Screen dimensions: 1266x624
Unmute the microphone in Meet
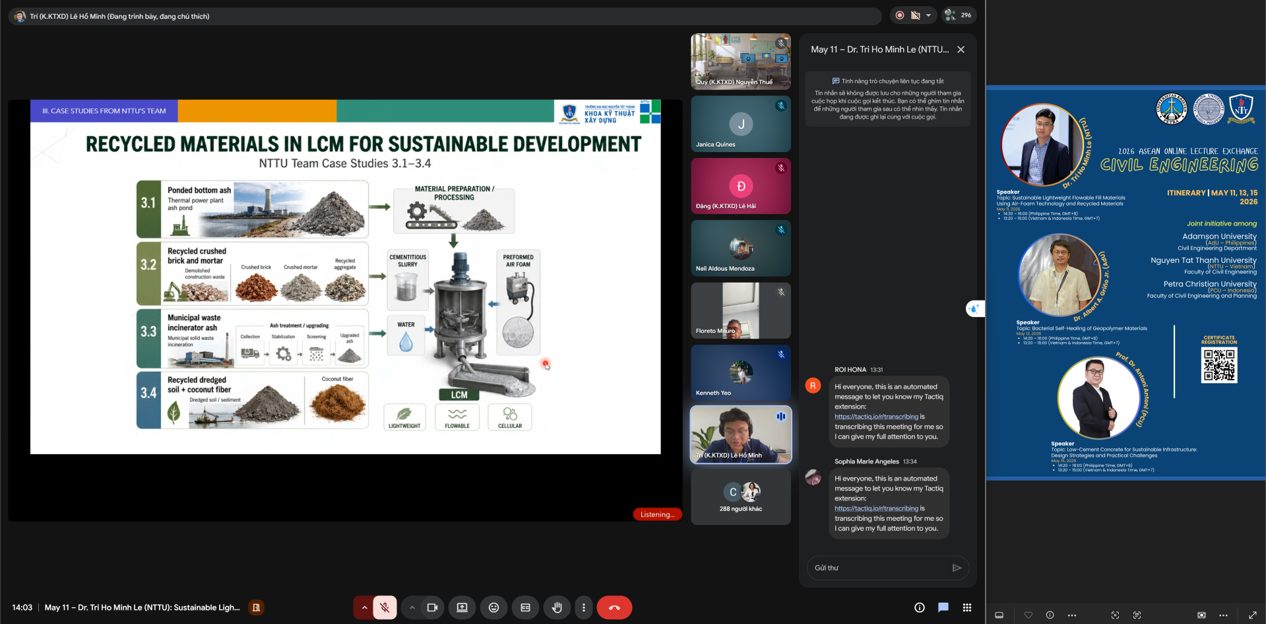pyautogui.click(x=385, y=607)
